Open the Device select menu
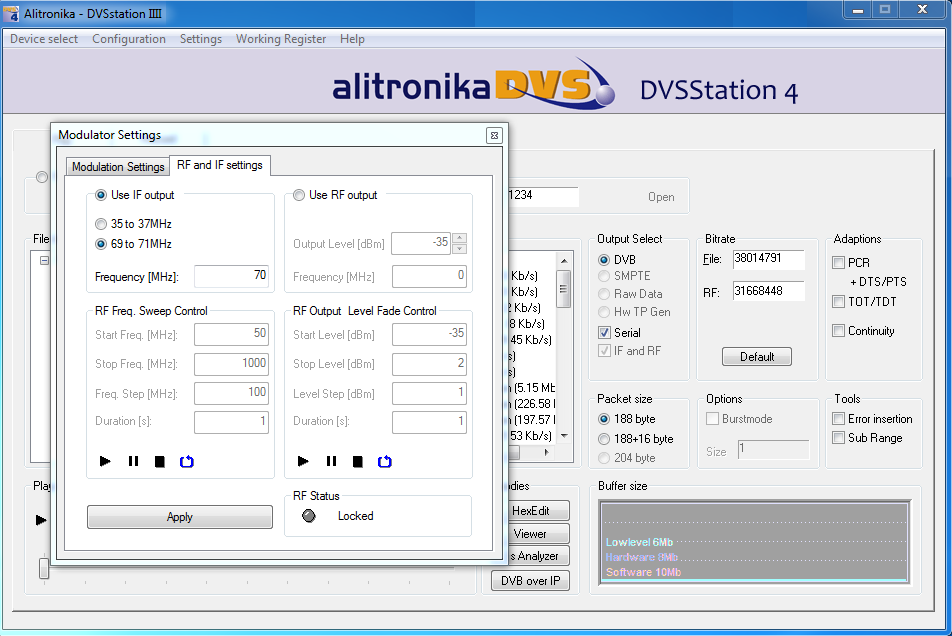 pyautogui.click(x=44, y=39)
